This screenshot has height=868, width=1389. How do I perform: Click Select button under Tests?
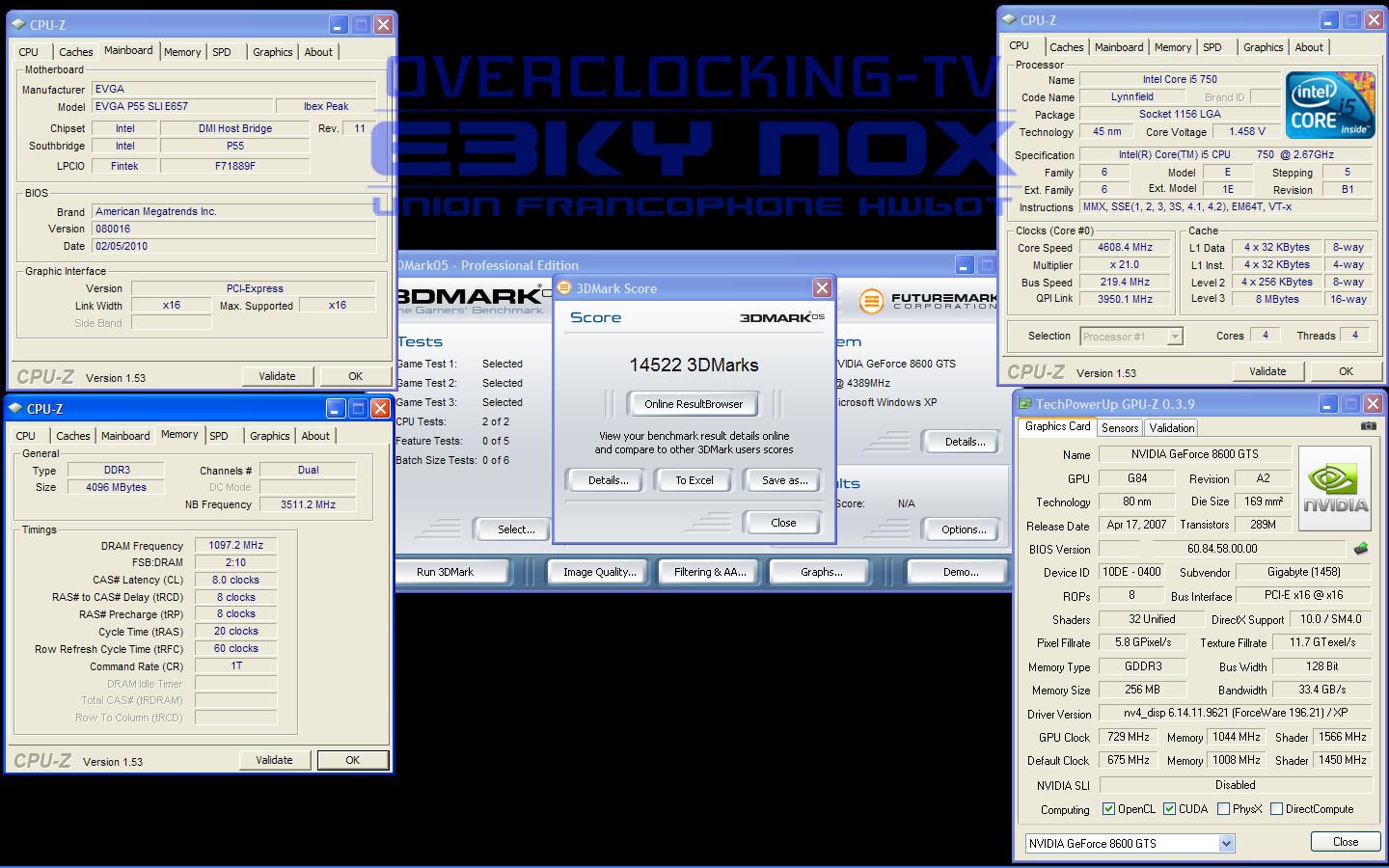pos(515,529)
